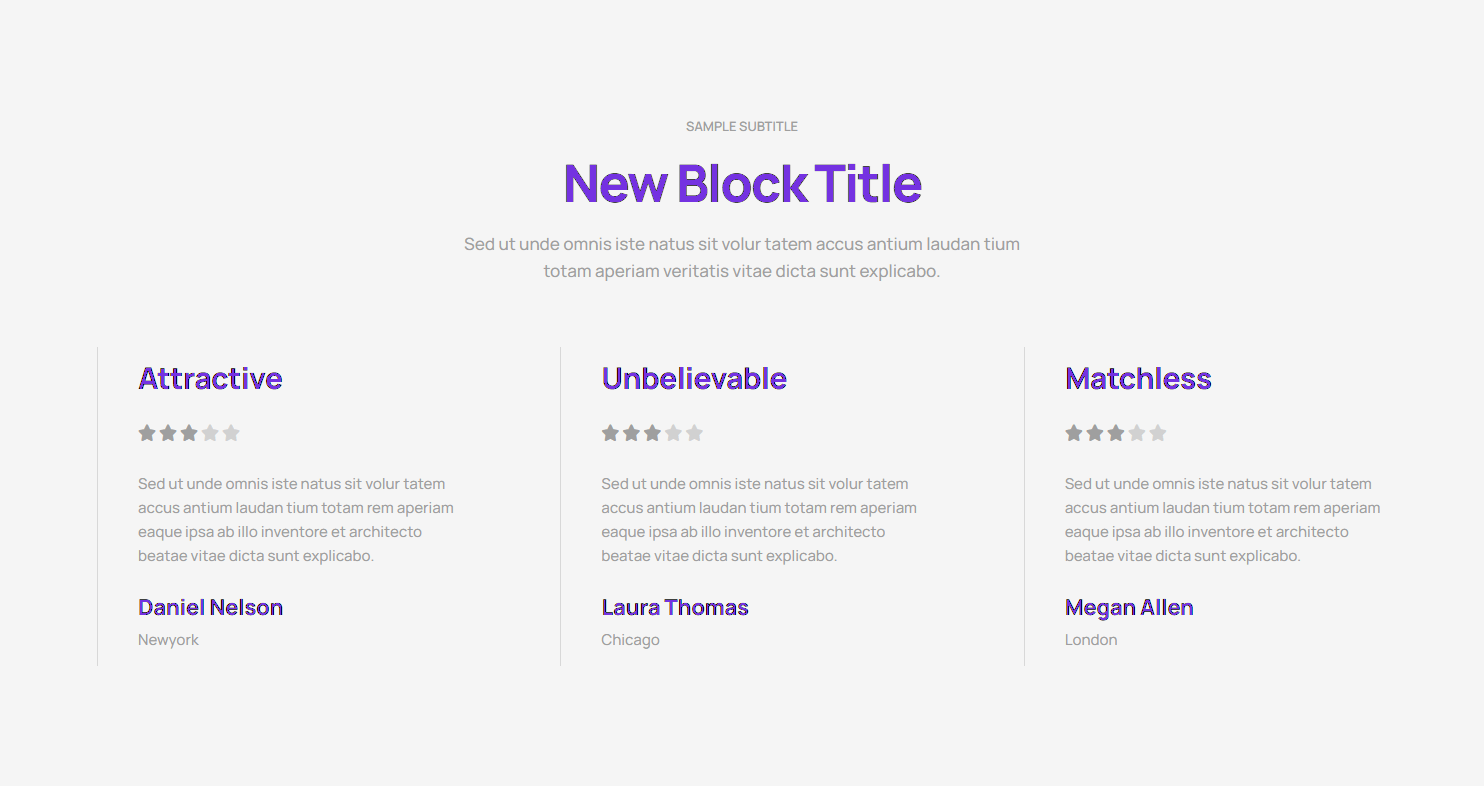1484x786 pixels.
Task: Click the London location label
Action: coord(1091,640)
